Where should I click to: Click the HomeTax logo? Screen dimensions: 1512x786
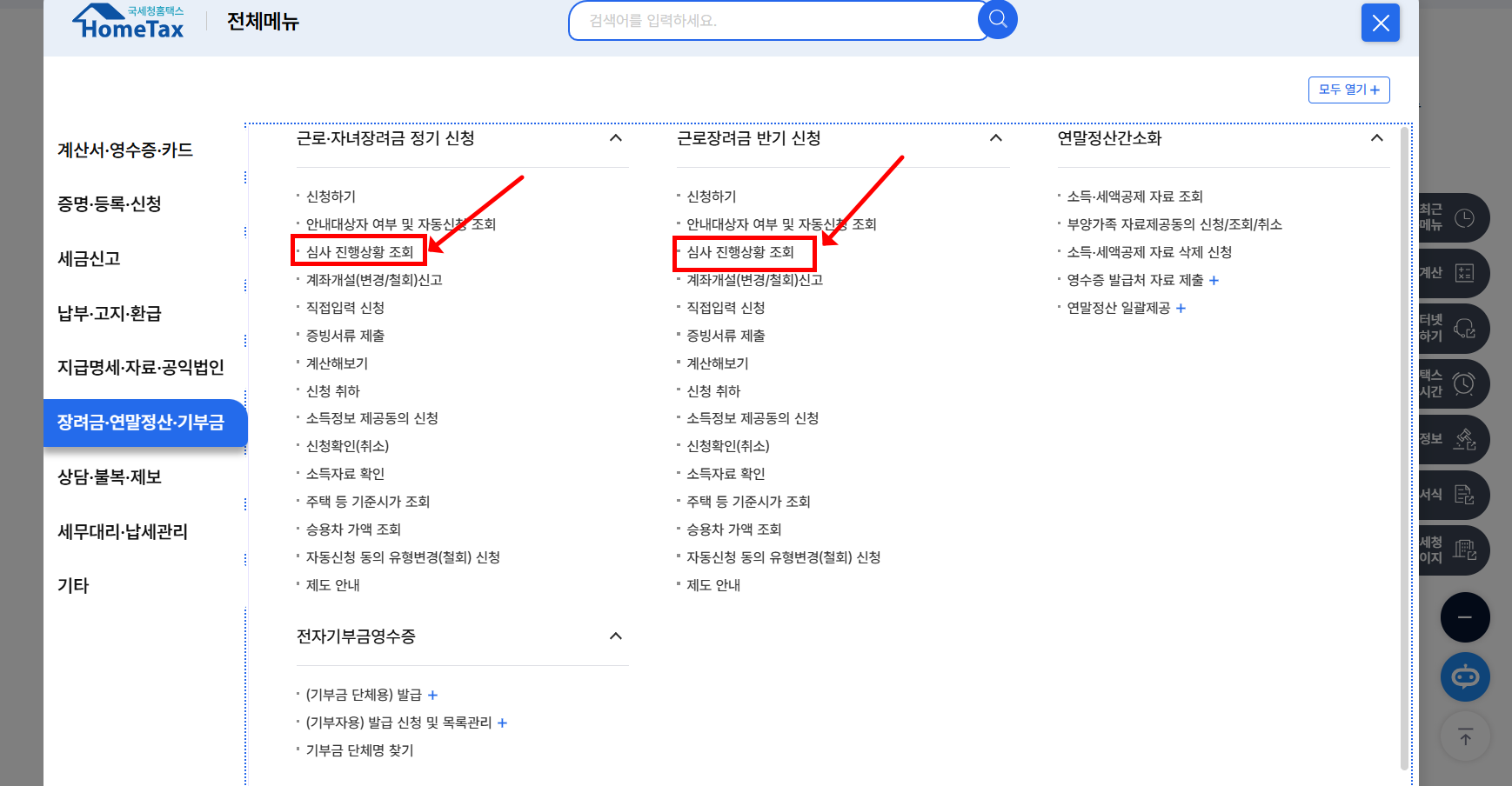click(127, 21)
